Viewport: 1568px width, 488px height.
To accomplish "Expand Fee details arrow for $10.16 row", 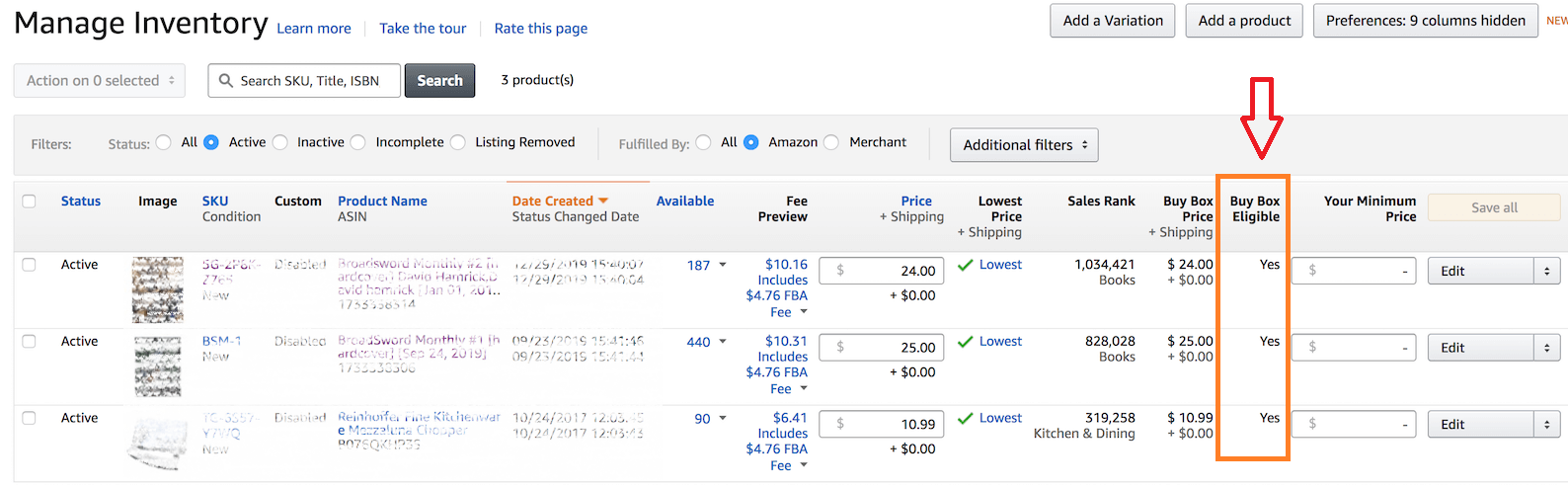I will coord(804,312).
